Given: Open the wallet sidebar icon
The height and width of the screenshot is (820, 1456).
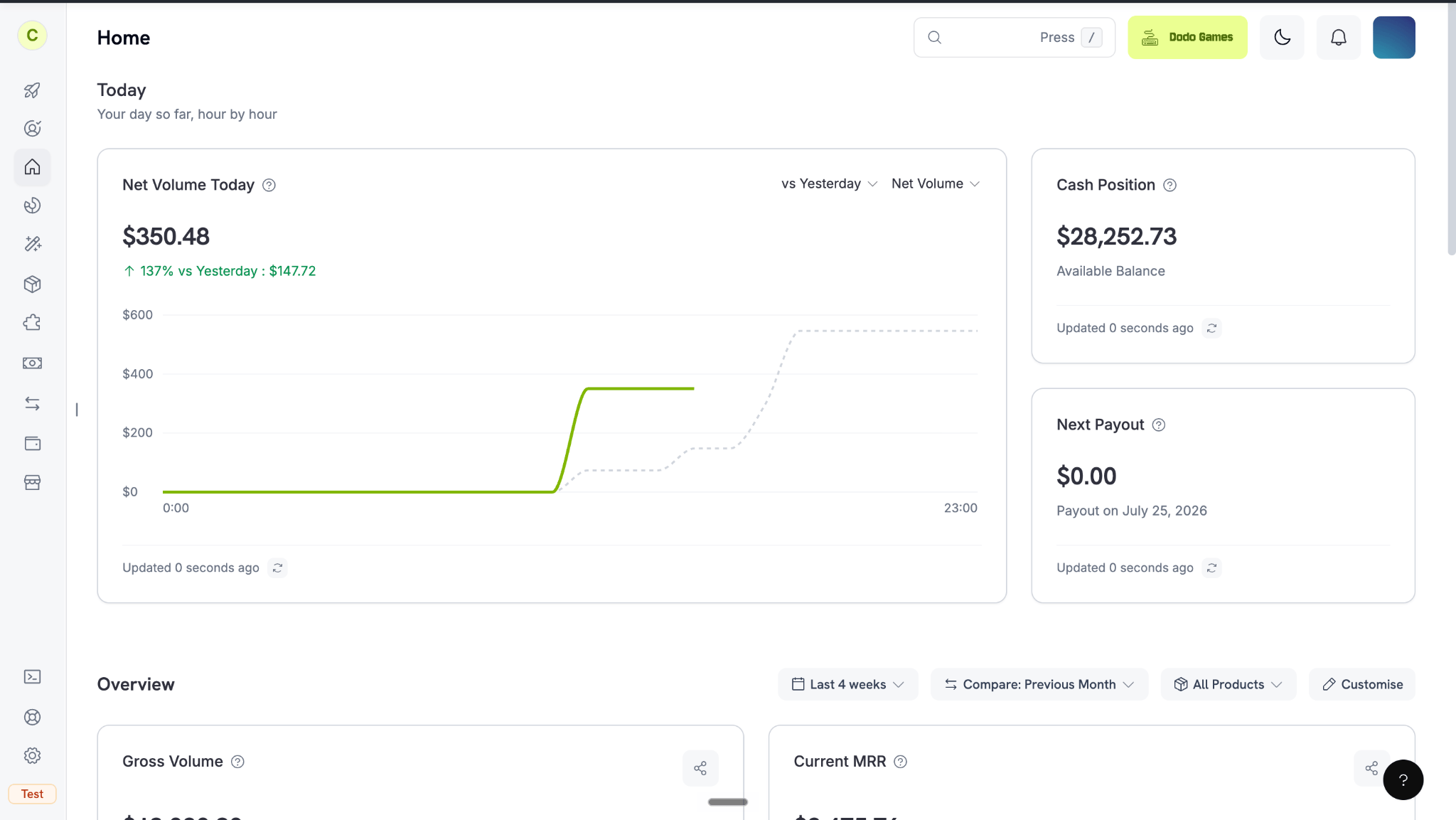Looking at the screenshot, I should coord(32,444).
